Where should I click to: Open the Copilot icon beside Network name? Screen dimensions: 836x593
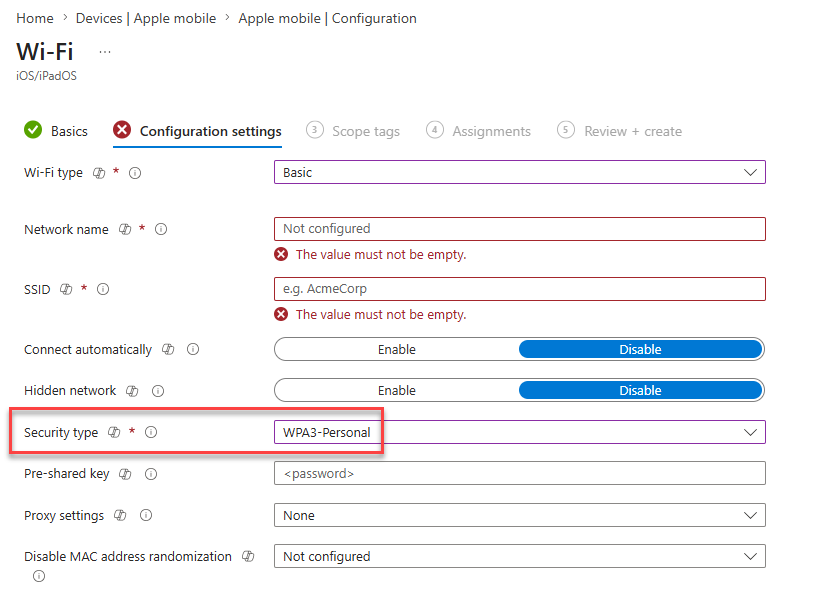pyautogui.click(x=125, y=229)
